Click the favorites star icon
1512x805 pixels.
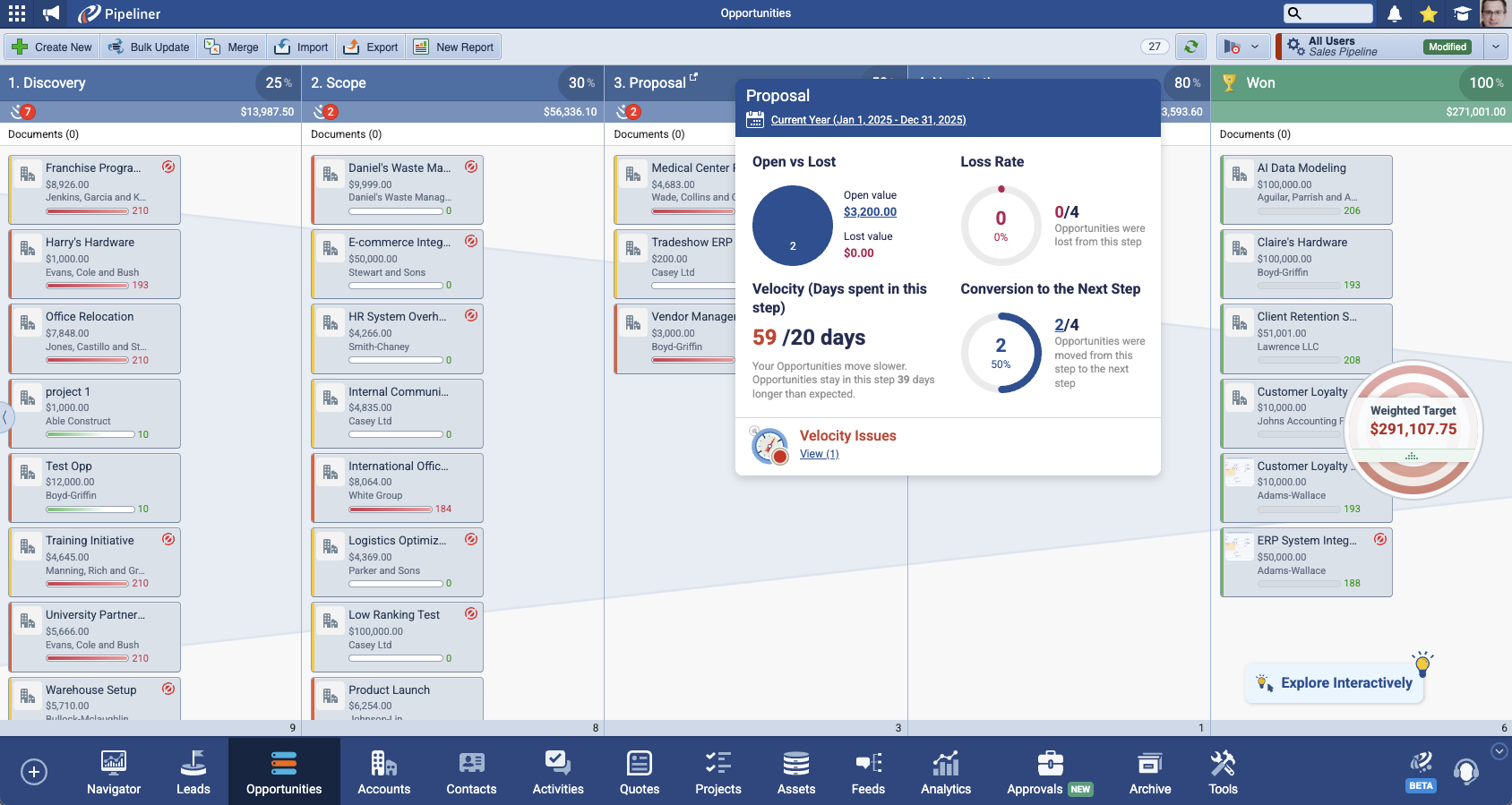click(1429, 13)
